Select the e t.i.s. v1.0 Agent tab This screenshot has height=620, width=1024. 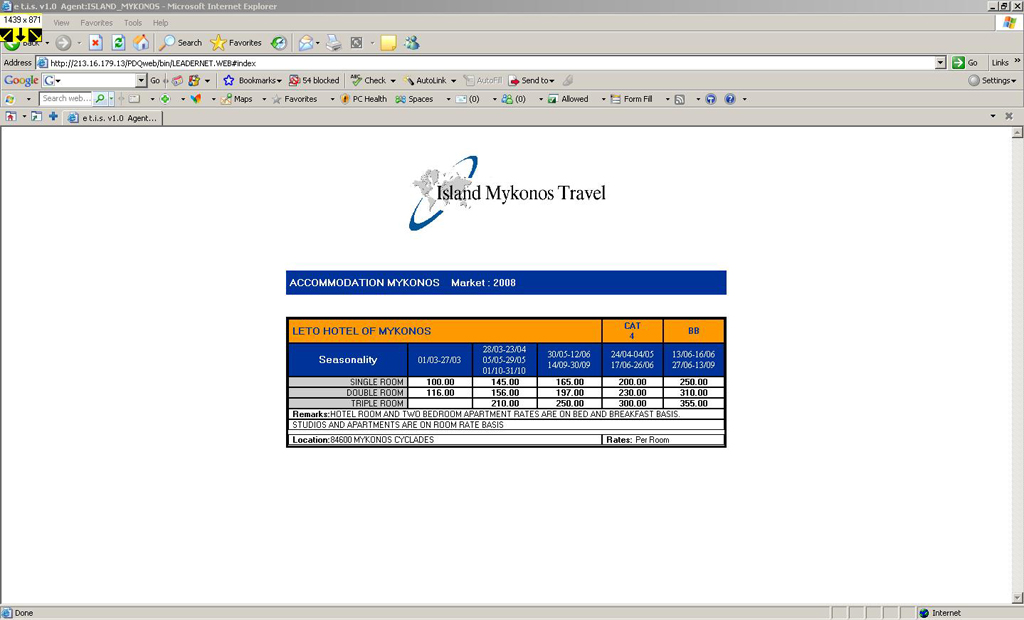coord(113,118)
